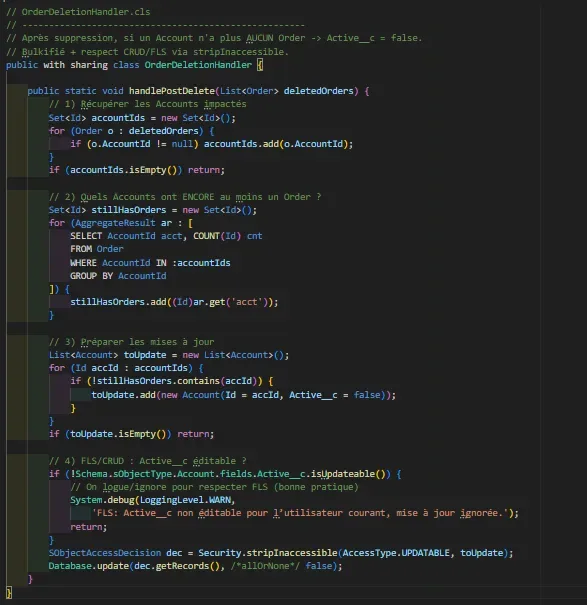Screen dimensions: 587x605
Task: Click the final closing brace of the class
Action: coord(9,592)
